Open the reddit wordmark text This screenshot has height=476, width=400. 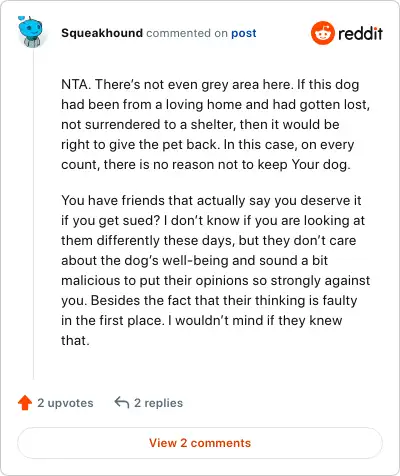tap(360, 33)
